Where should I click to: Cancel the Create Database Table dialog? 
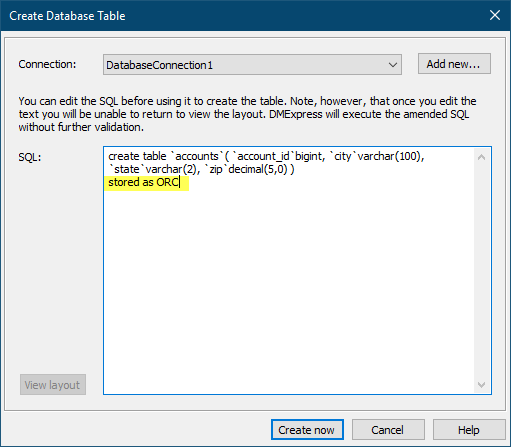coord(388,430)
